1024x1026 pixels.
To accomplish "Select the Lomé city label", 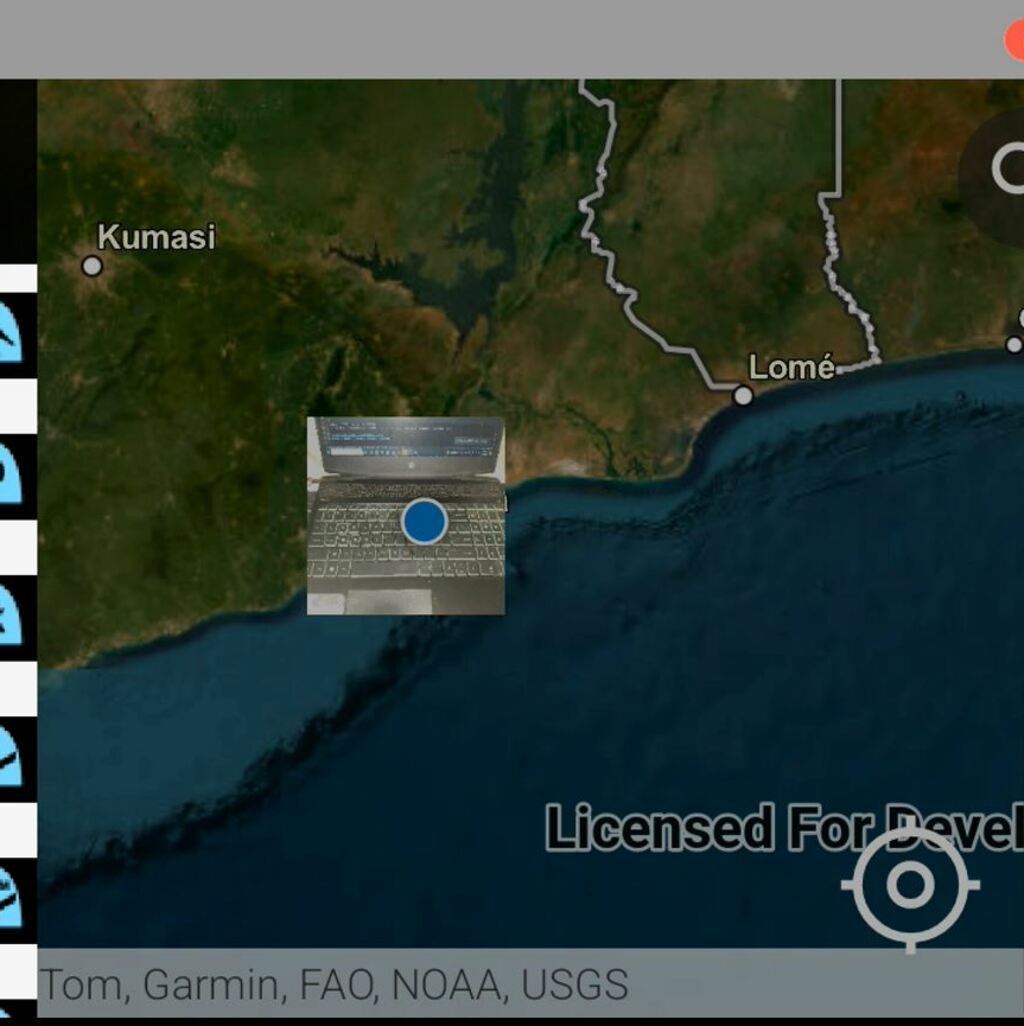I will point(791,367).
